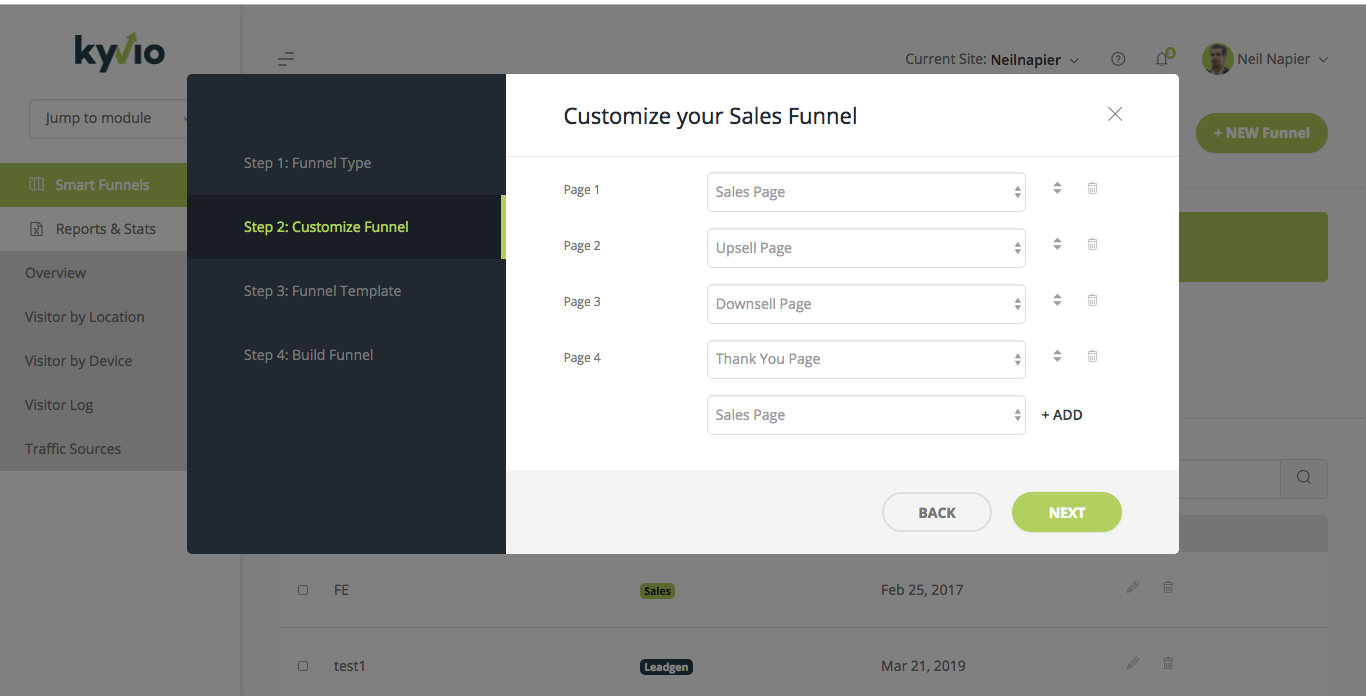
Task: Click the date Mar 21, 2019
Action: (x=923, y=666)
